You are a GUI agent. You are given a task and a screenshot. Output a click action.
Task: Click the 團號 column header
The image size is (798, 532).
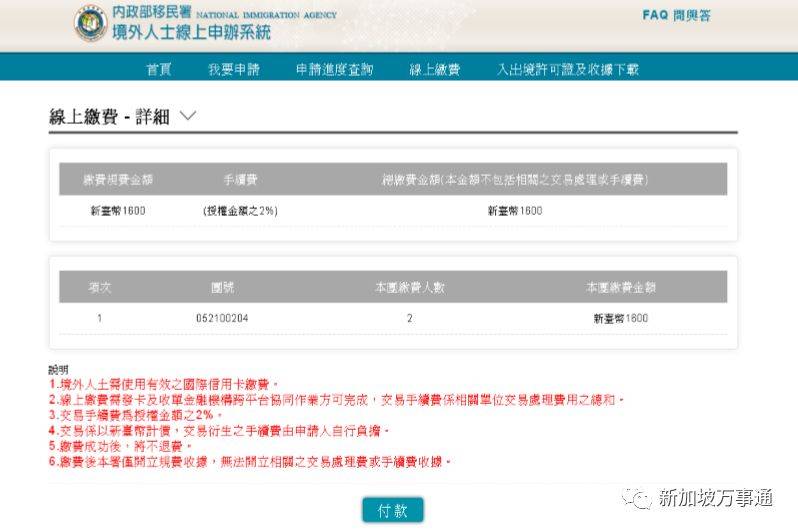pyautogui.click(x=222, y=287)
